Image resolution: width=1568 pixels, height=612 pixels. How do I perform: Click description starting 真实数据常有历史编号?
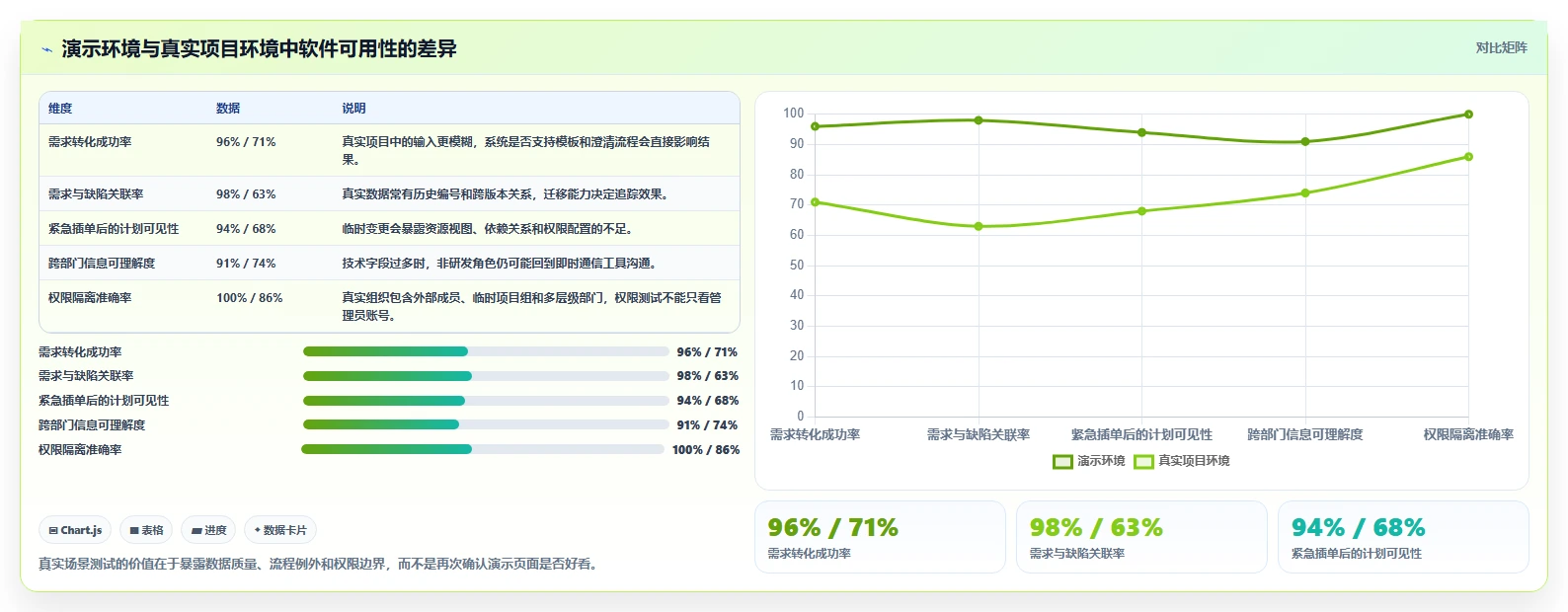pyautogui.click(x=508, y=194)
